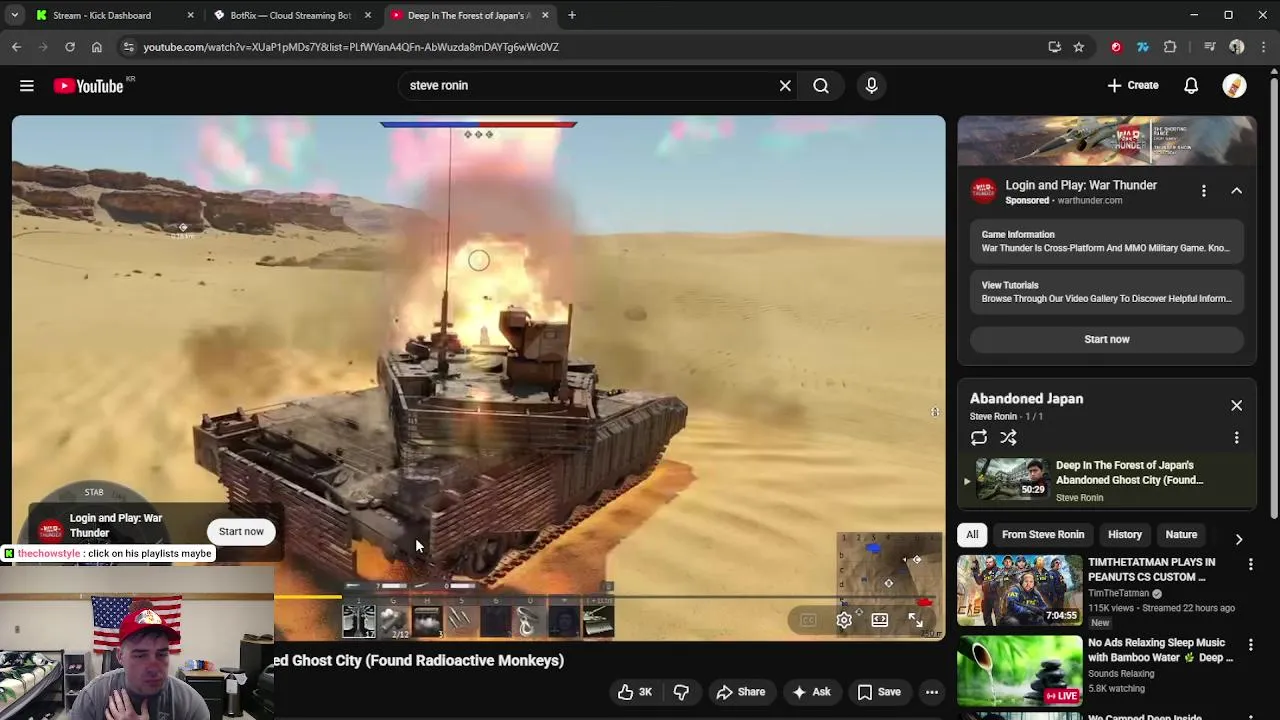This screenshot has height=720, width=1280.
Task: Select the Nature filter chip
Action: (1181, 535)
